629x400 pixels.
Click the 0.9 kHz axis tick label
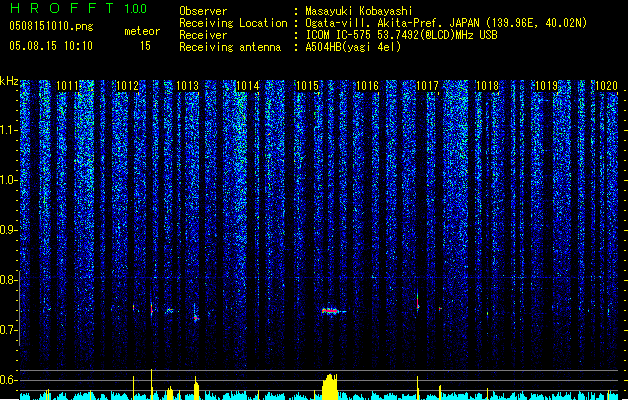(x=9, y=230)
